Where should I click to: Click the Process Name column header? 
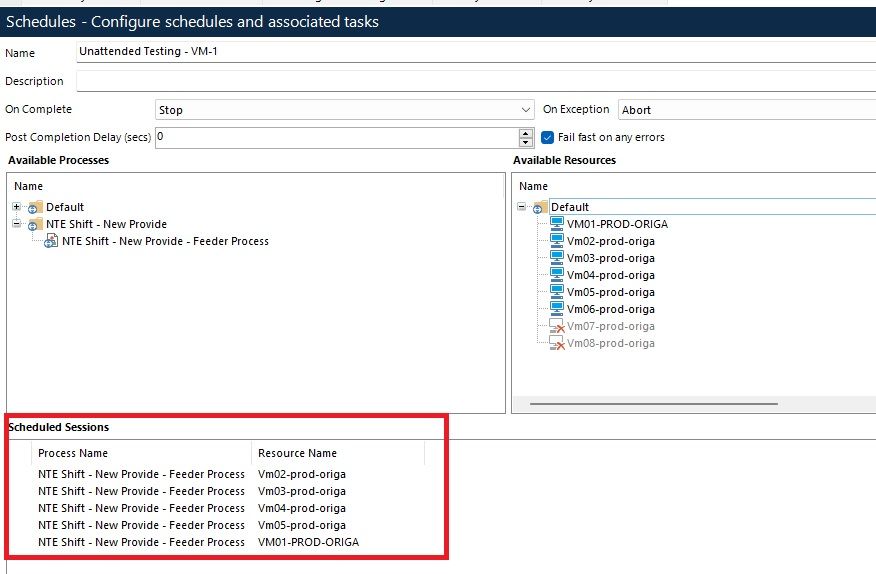click(72, 453)
